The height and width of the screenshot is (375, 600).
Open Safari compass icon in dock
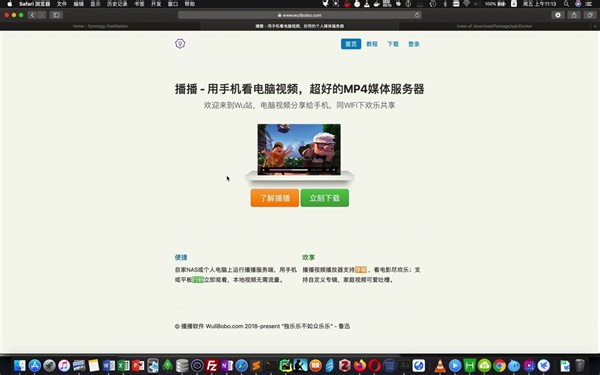click(x=241, y=365)
